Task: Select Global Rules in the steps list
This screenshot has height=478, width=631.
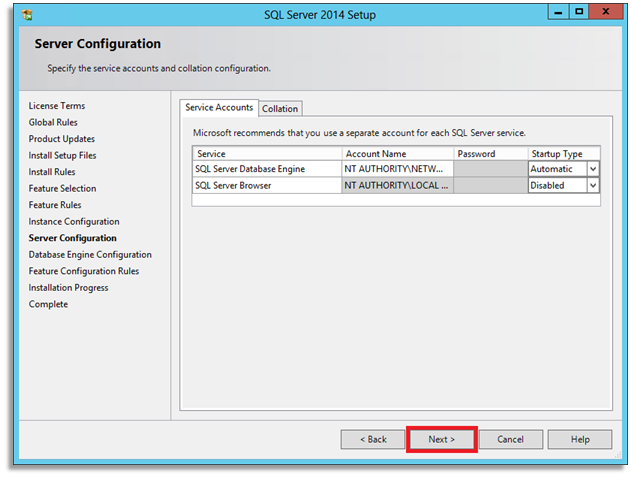Action: pos(53,122)
